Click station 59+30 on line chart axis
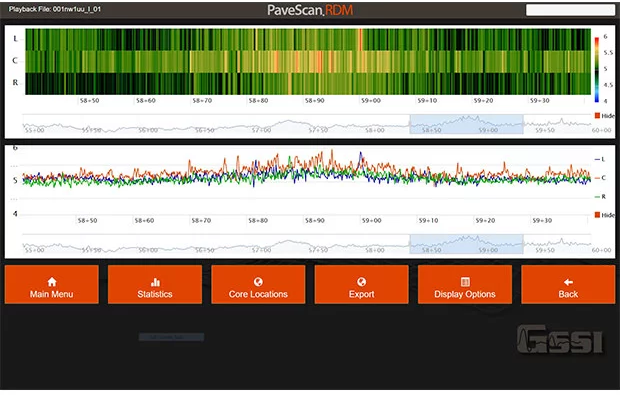620x397 pixels. [x=542, y=221]
